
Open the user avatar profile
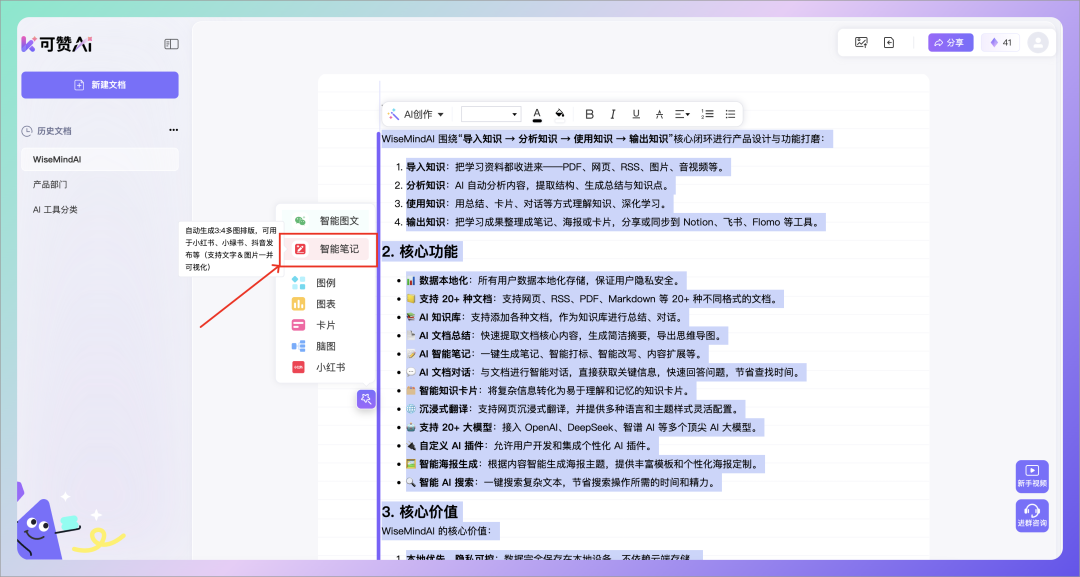coord(1038,42)
